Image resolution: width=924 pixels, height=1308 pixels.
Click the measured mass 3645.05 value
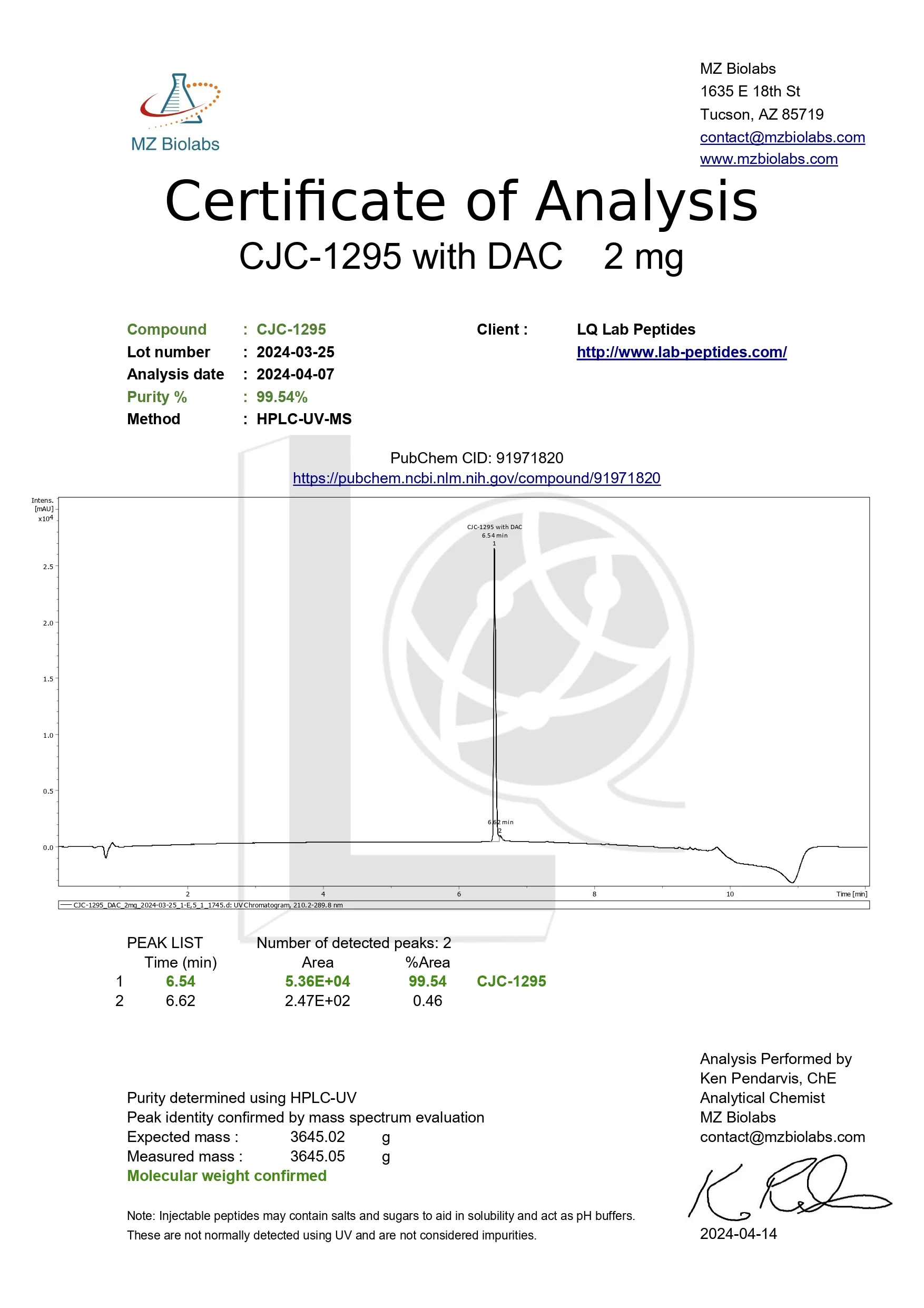[317, 1156]
